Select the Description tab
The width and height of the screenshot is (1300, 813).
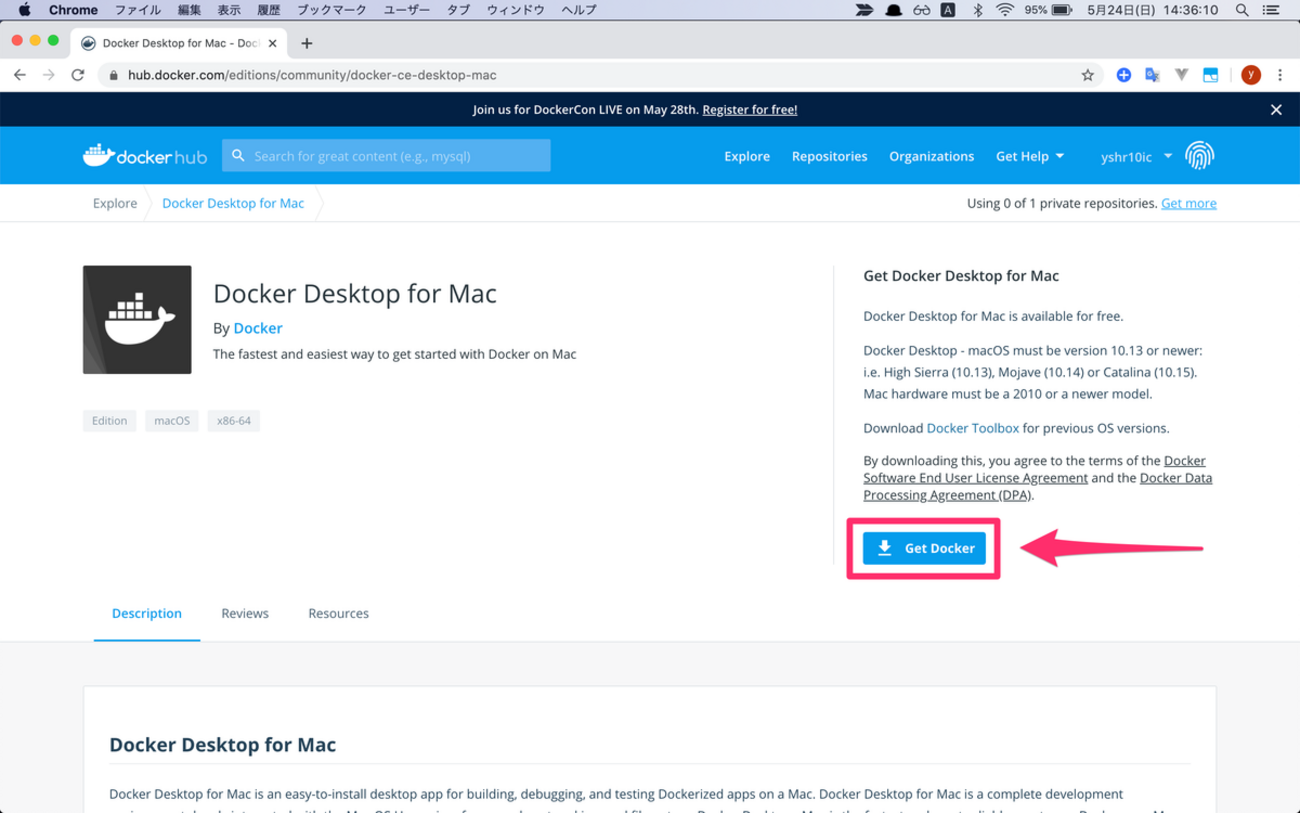tap(147, 613)
